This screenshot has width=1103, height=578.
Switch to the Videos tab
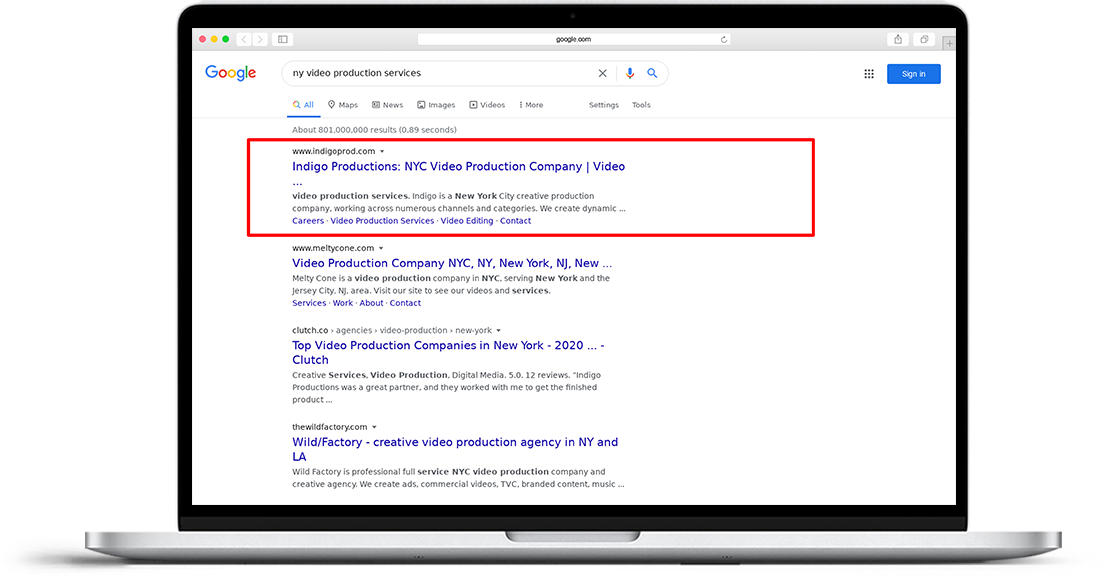(487, 105)
